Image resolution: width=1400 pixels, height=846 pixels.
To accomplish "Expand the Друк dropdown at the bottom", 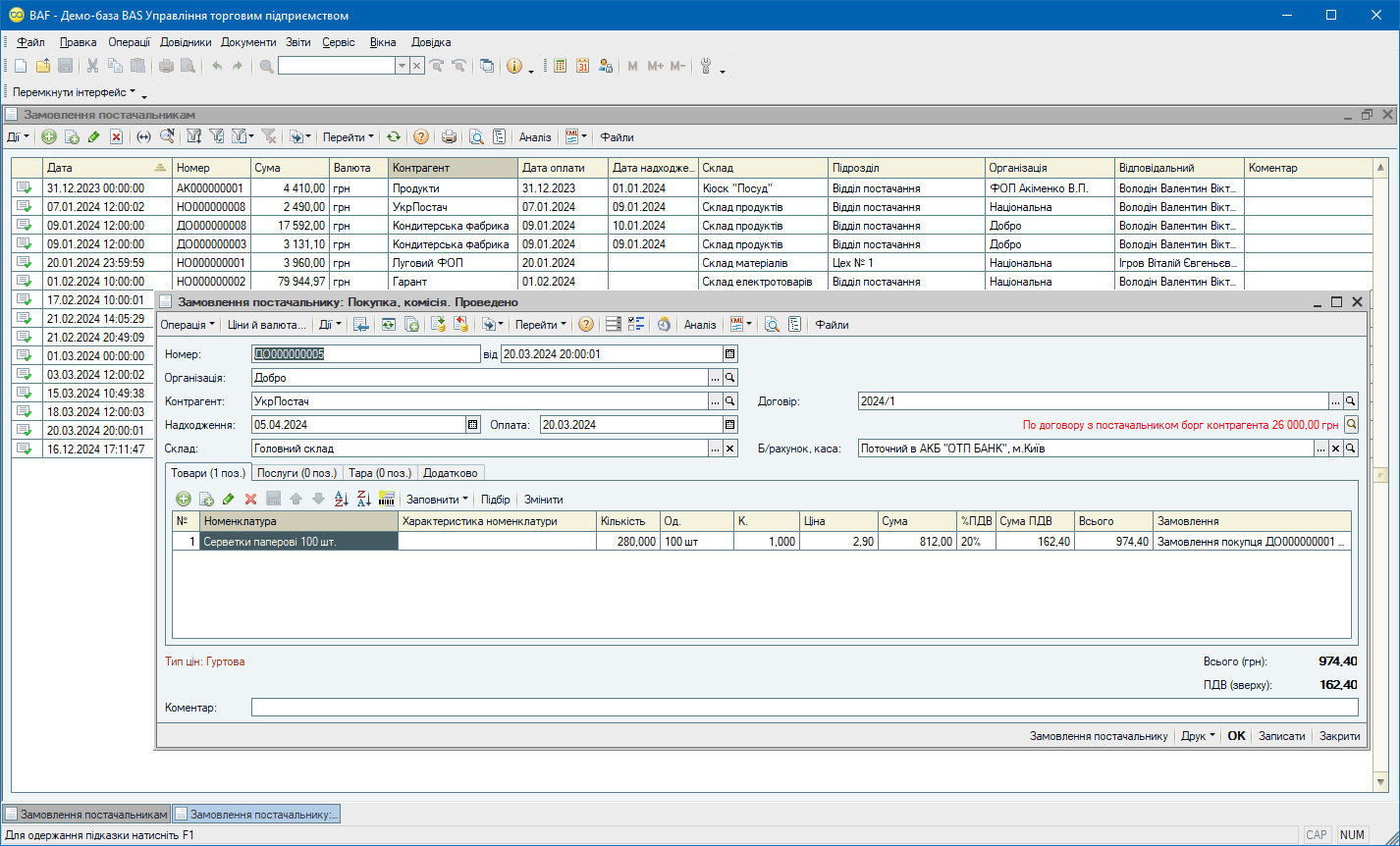I will (1198, 736).
